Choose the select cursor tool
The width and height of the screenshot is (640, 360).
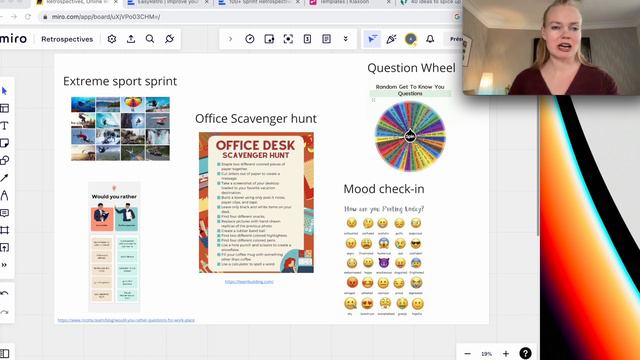4,91
